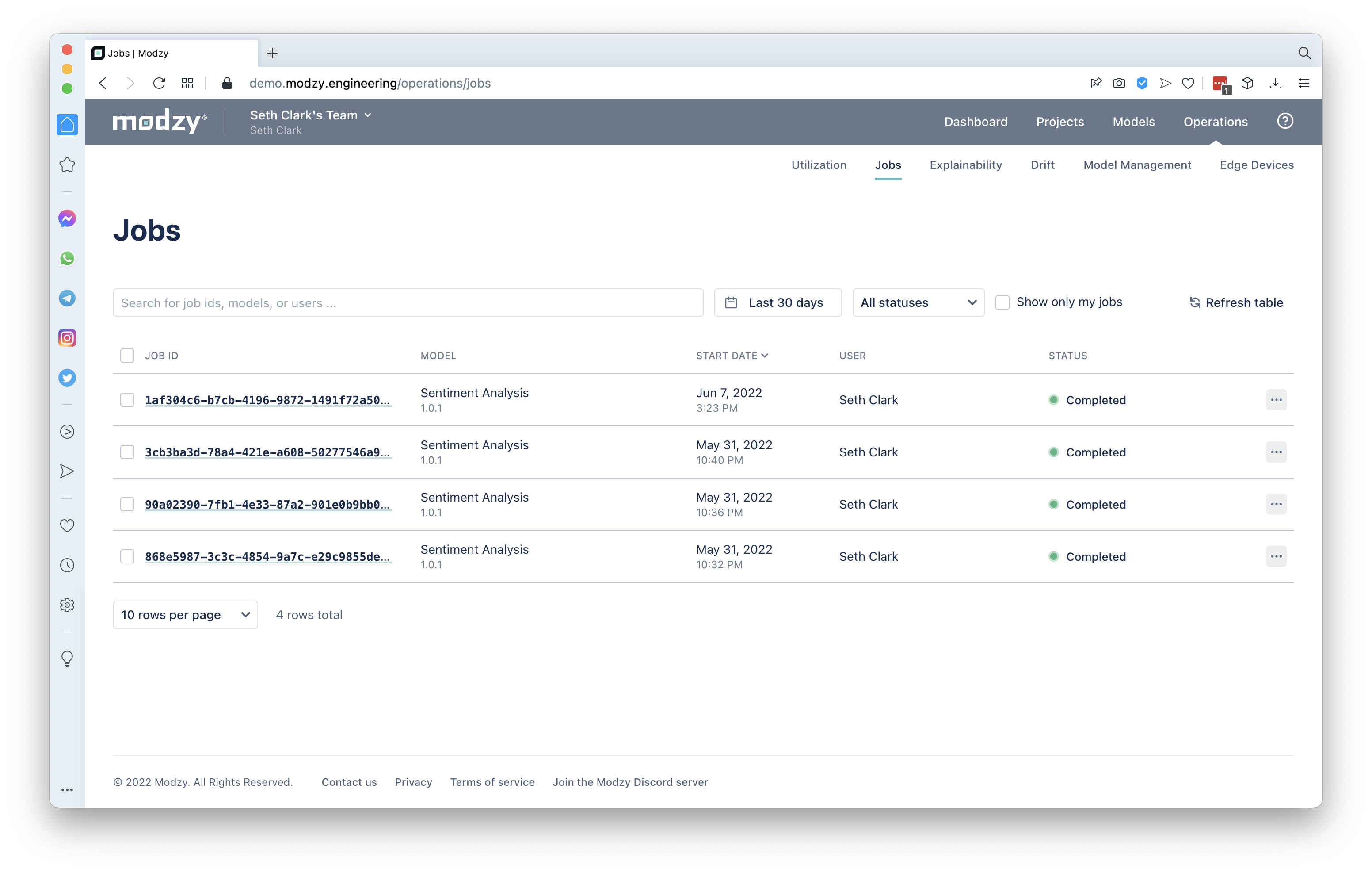Viewport: 1372px width, 873px height.
Task: Click the help question mark icon
Action: coord(1285,121)
